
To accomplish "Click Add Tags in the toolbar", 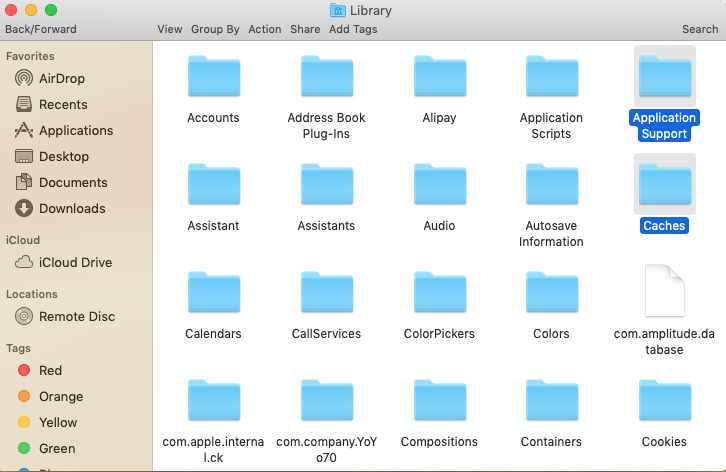I will click(353, 29).
